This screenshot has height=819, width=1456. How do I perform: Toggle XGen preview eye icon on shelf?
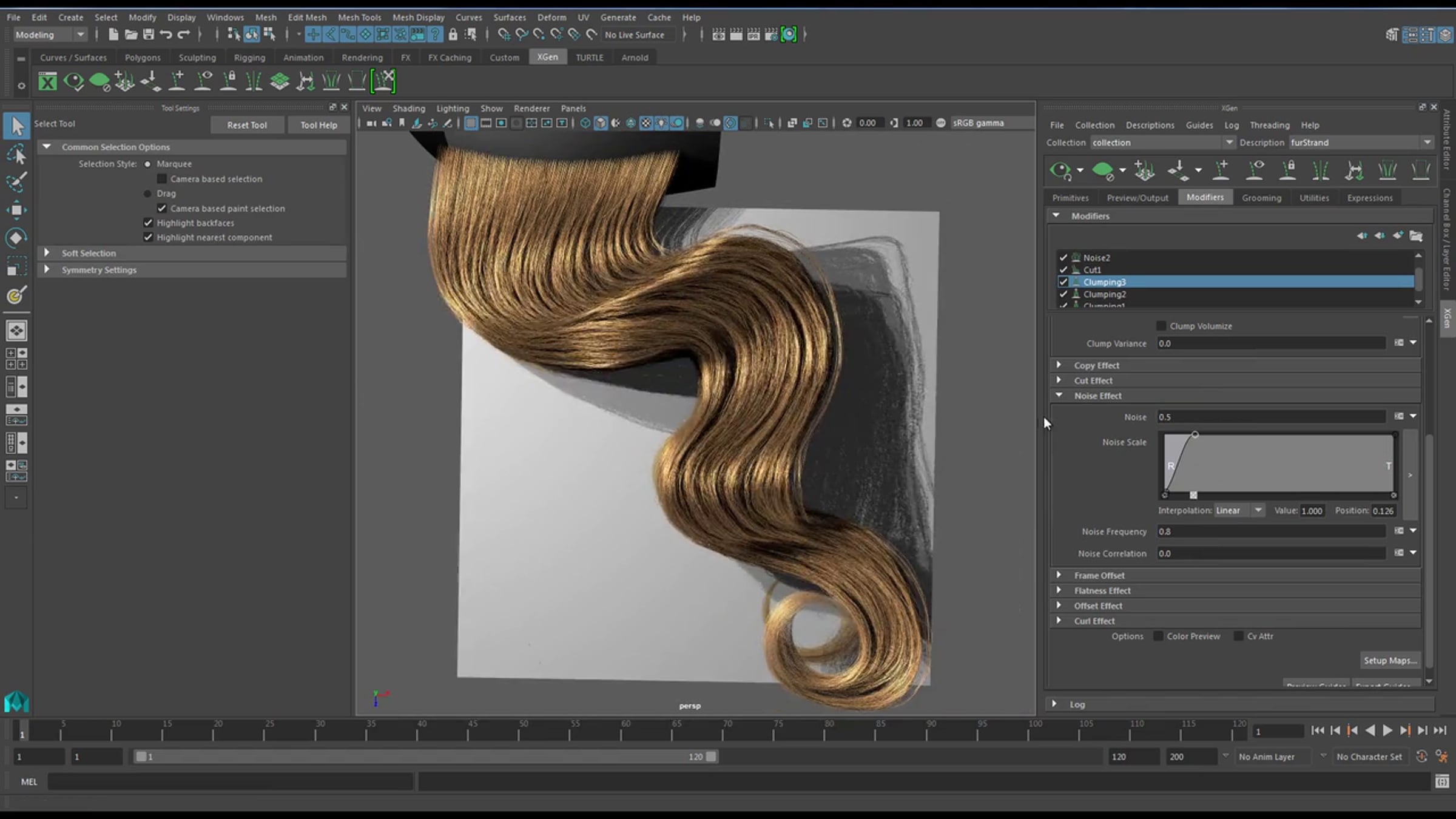pyautogui.click(x=73, y=81)
